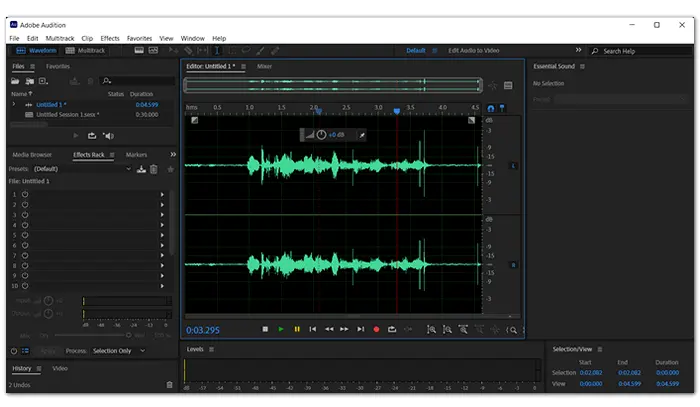Viewport: 700px width, 407px height.
Task: Click the Search Help field
Action: [643, 51]
